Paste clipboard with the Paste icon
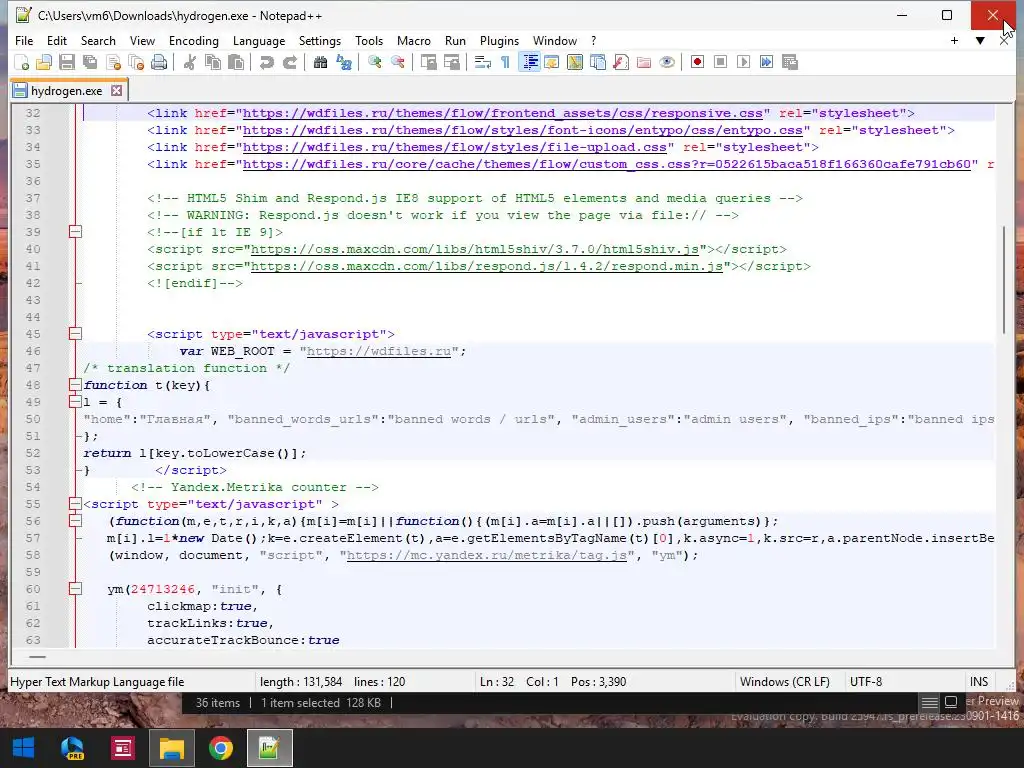The width and height of the screenshot is (1024, 768). [x=236, y=62]
